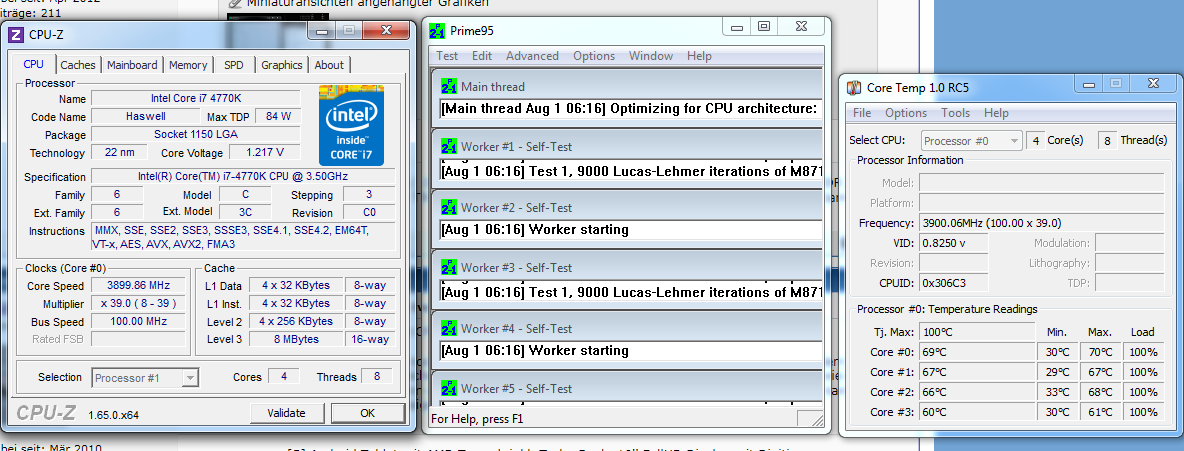Switch to the Caches tab in CPU-Z
Screen dimensions: 1184x451
[78, 65]
